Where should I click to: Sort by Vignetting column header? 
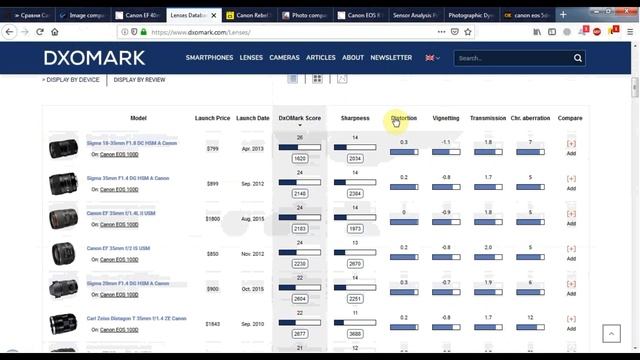click(446, 118)
